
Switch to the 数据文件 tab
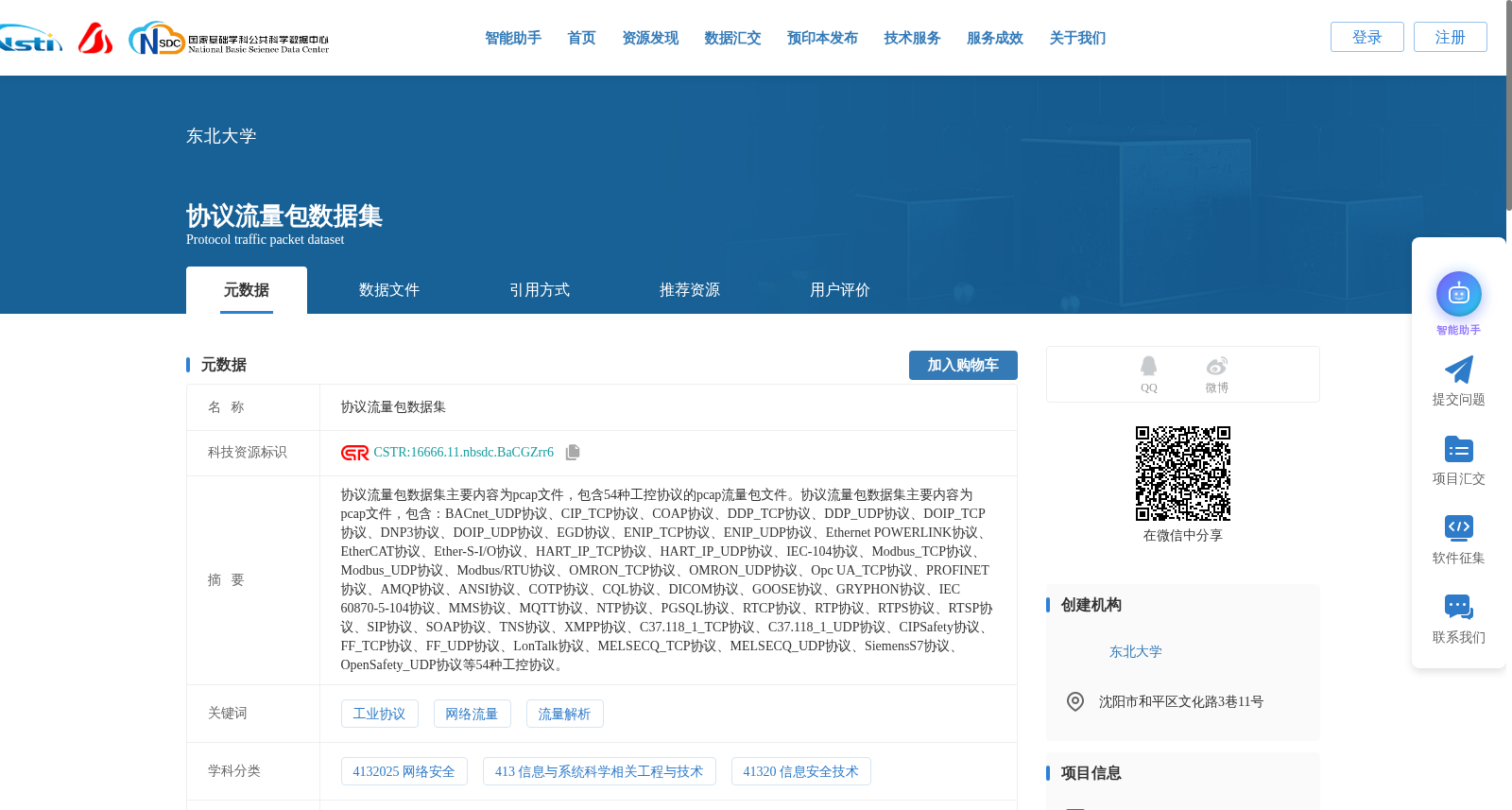tap(389, 290)
